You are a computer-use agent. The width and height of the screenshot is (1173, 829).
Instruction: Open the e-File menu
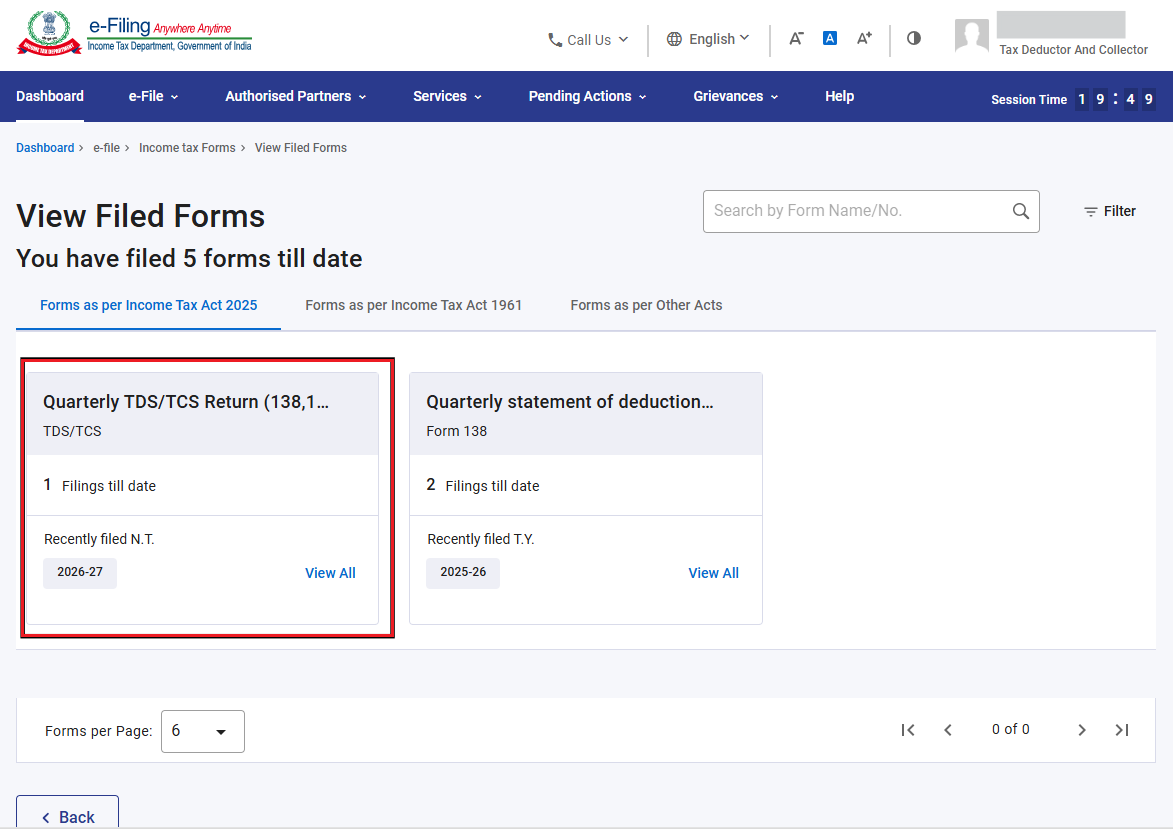pos(153,97)
